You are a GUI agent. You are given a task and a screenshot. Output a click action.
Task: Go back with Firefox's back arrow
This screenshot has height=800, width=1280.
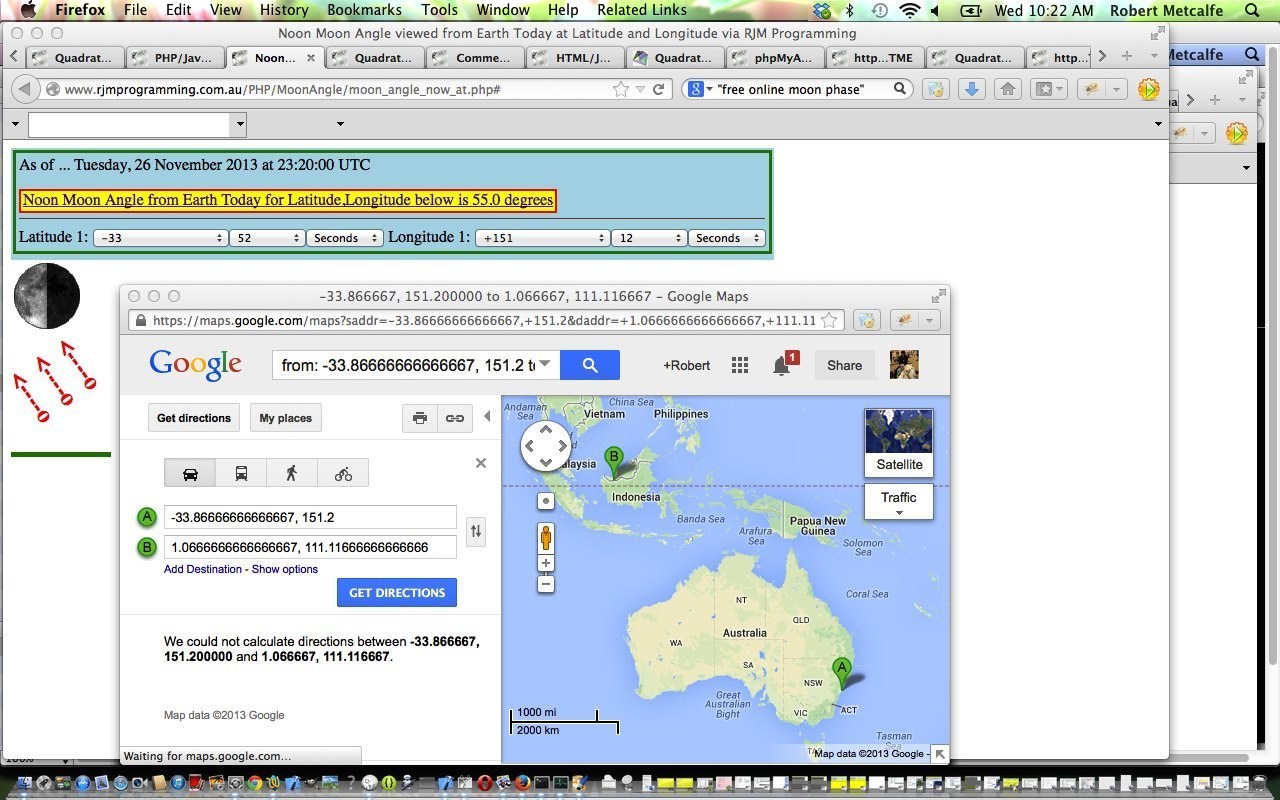tap(25, 89)
